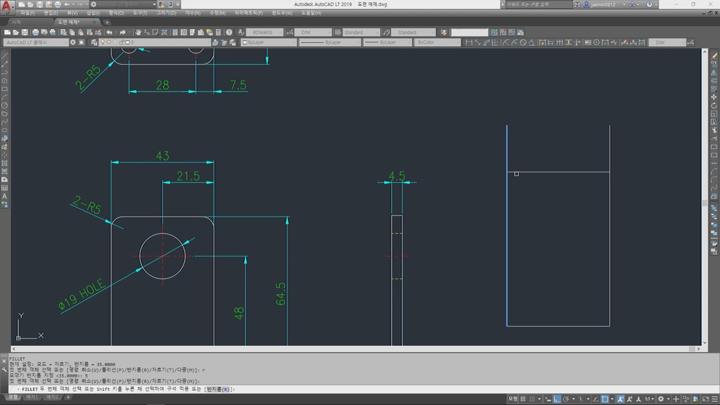Switch to the 시작 file tab
Screen dimensions: 720x405
pos(16,22)
